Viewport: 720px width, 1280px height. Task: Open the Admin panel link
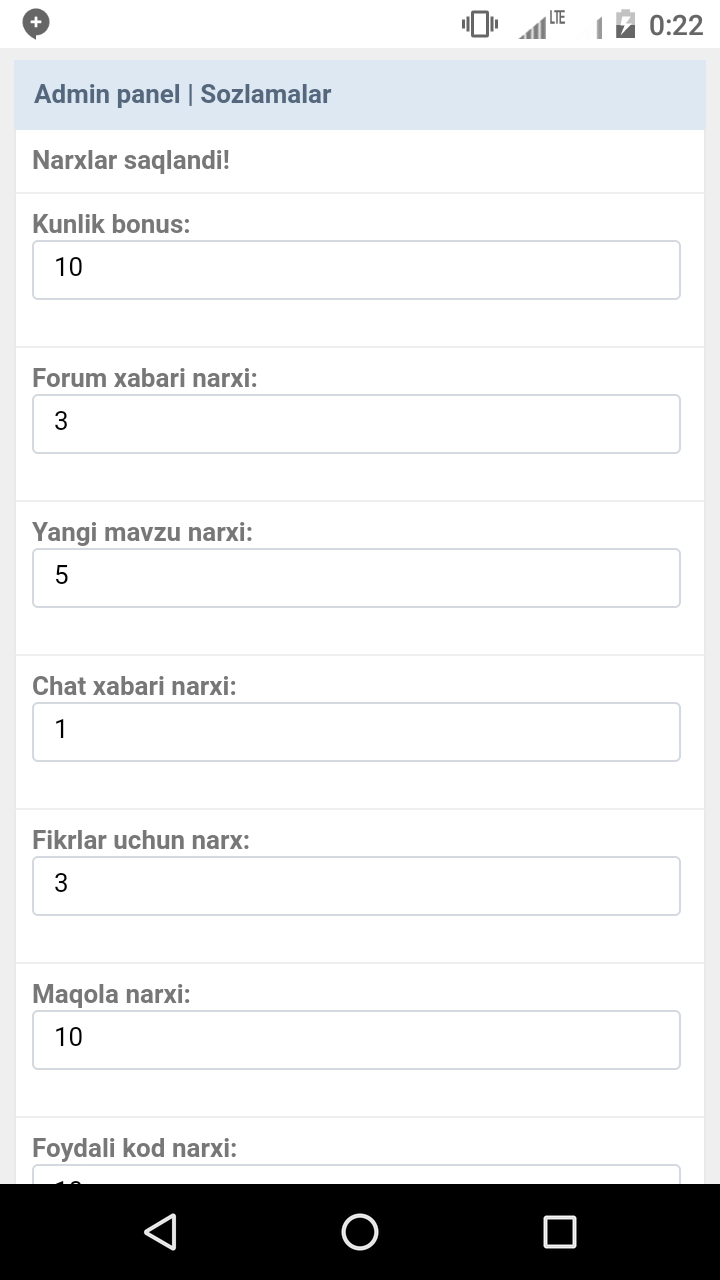coord(107,94)
